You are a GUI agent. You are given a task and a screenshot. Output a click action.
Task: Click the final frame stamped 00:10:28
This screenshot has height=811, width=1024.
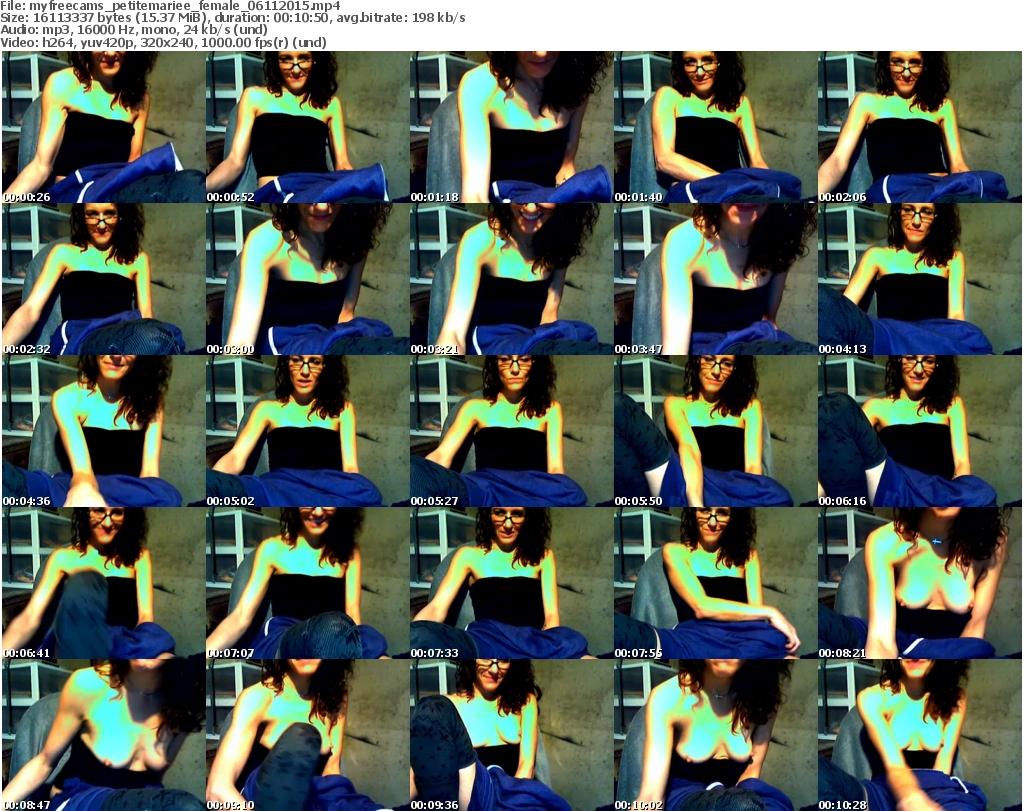[x=920, y=735]
